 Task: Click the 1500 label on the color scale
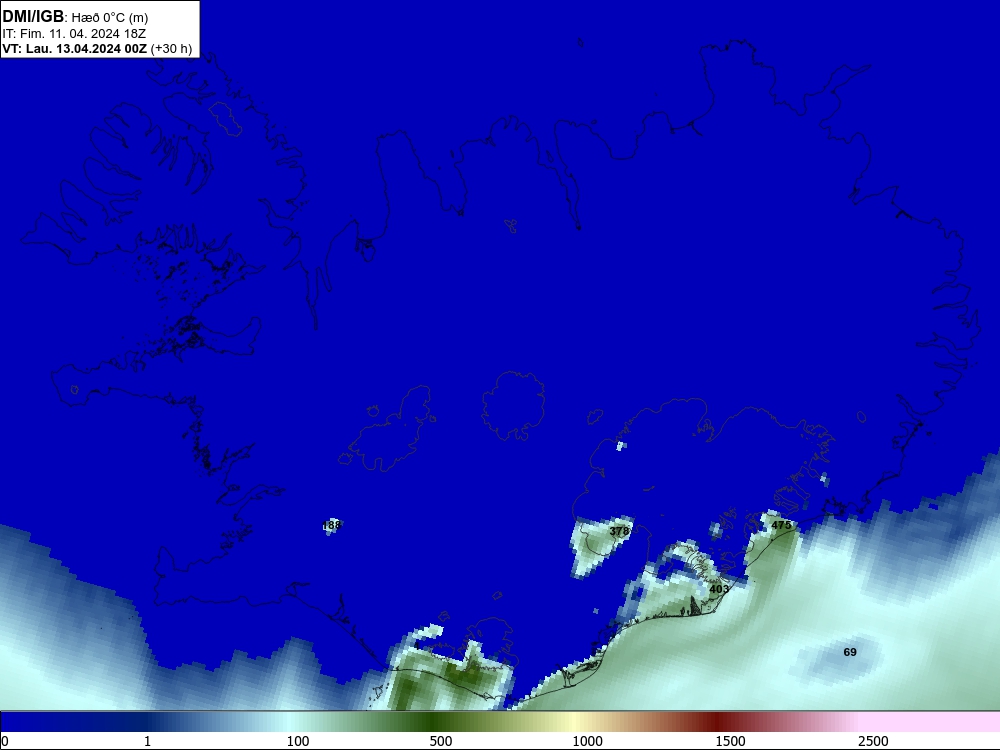pos(730,741)
